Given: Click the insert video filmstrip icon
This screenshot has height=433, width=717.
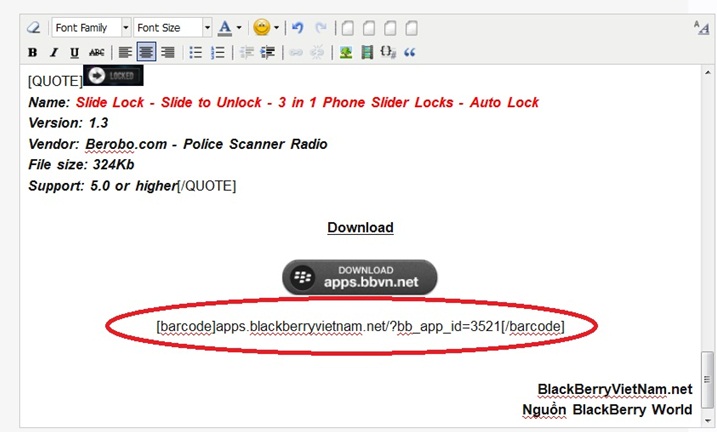Looking at the screenshot, I should (367, 52).
